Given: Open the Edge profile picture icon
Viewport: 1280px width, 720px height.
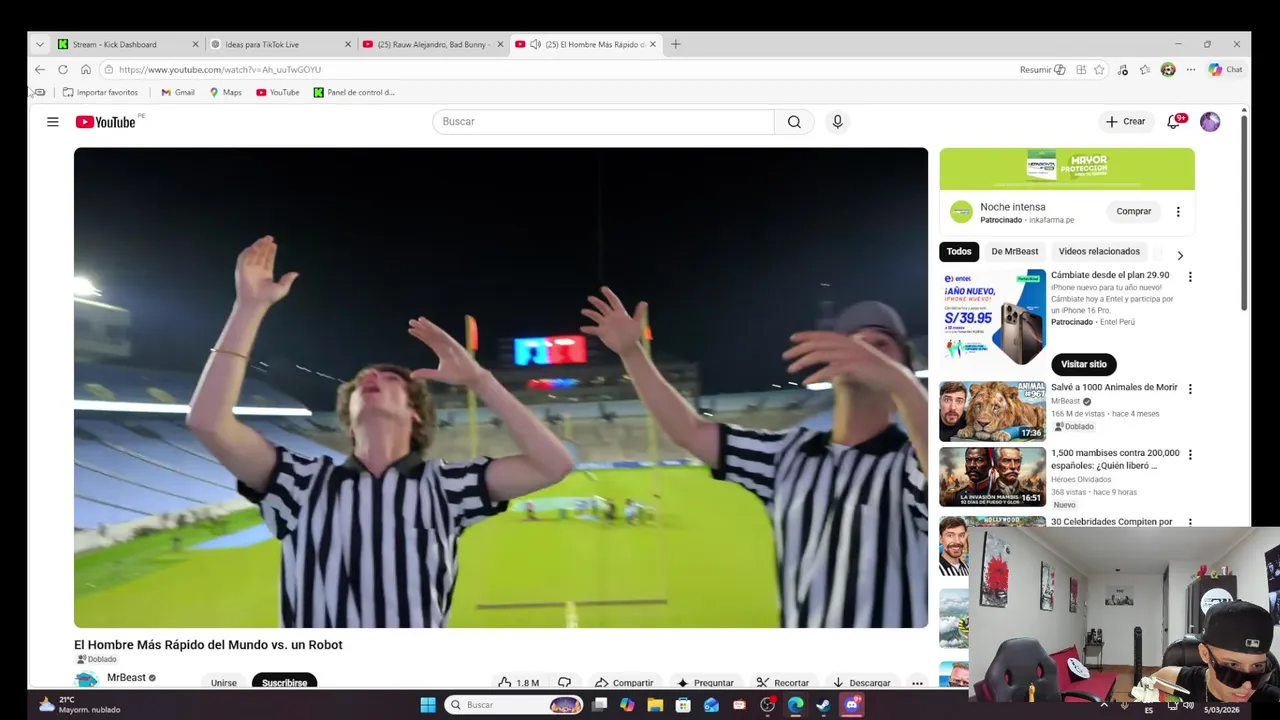Looking at the screenshot, I should (x=1168, y=70).
